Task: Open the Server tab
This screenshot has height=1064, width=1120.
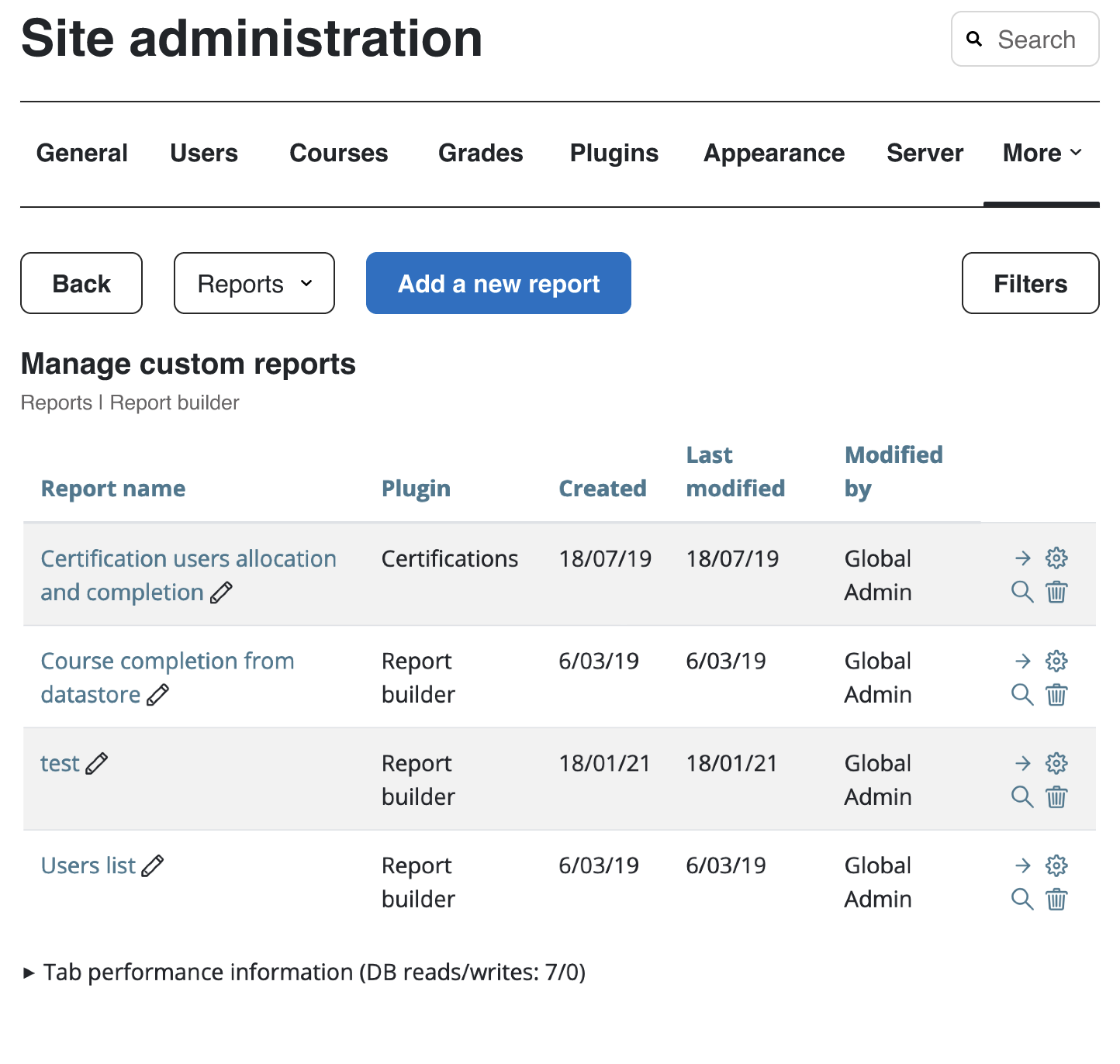Action: [x=925, y=153]
